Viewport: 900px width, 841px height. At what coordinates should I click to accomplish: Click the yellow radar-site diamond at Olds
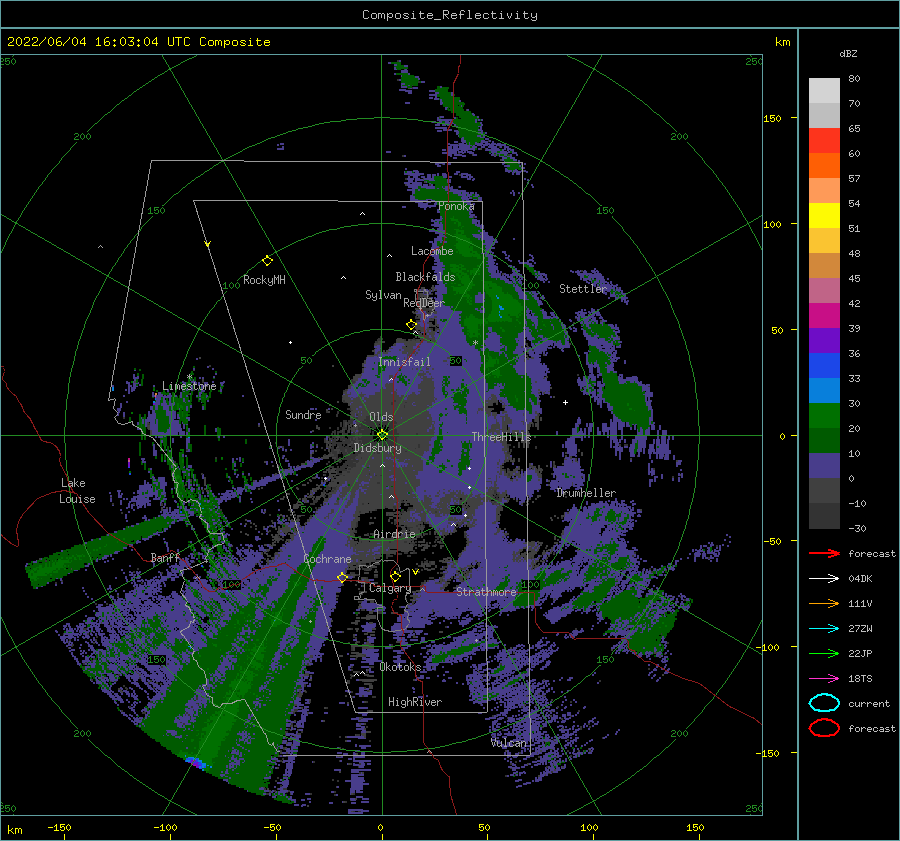click(382, 435)
